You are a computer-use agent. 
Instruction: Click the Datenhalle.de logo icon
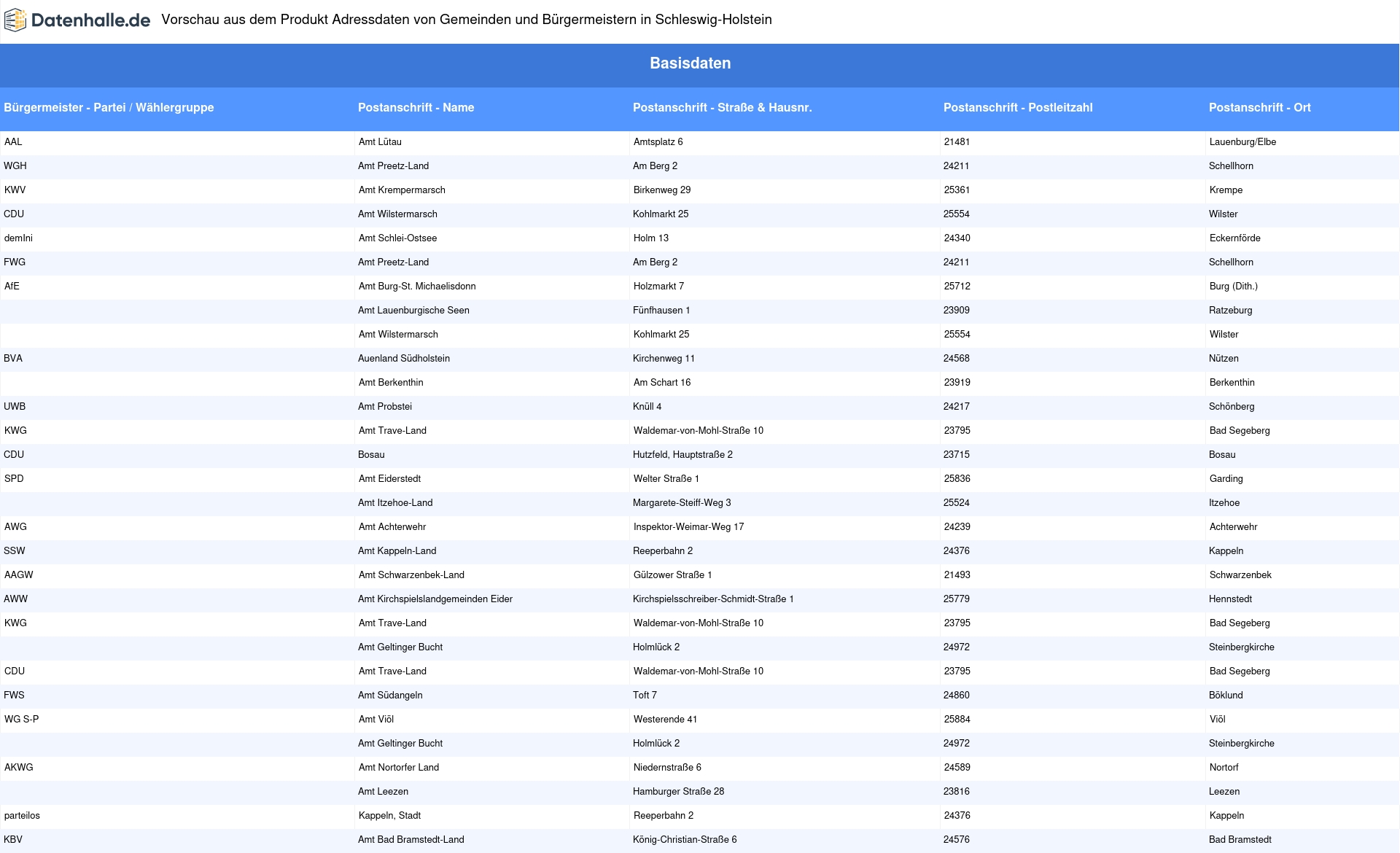coord(15,20)
